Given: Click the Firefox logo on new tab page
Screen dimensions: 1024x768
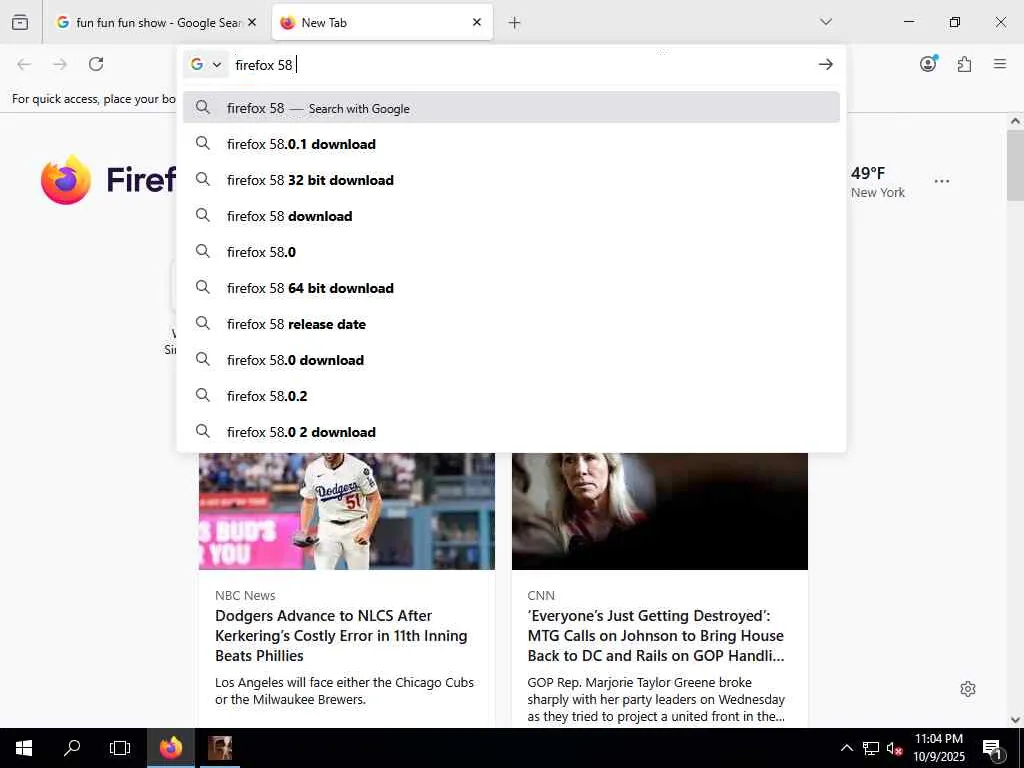Looking at the screenshot, I should 65,180.
